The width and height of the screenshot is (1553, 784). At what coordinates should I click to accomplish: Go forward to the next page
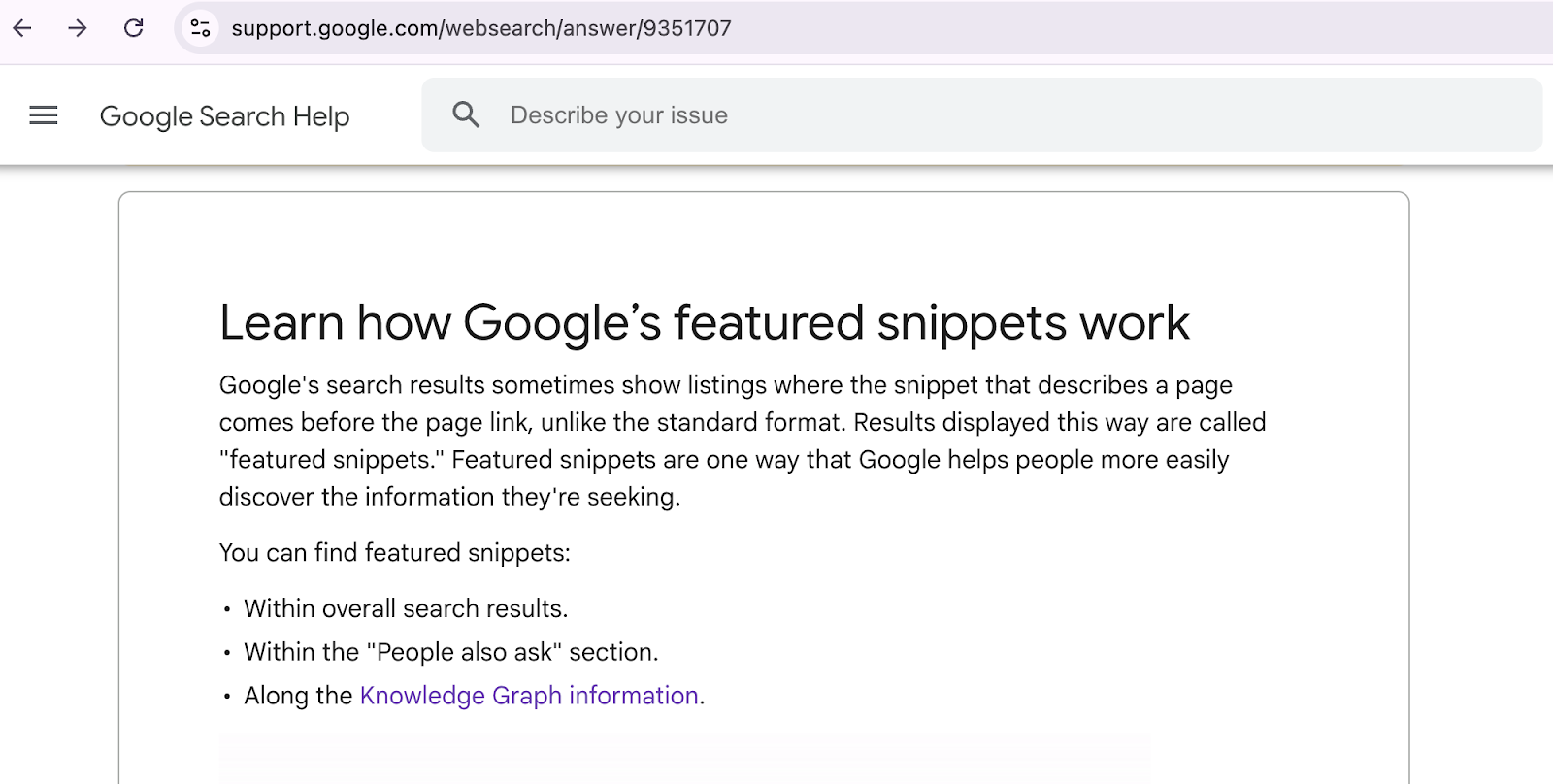click(x=78, y=28)
